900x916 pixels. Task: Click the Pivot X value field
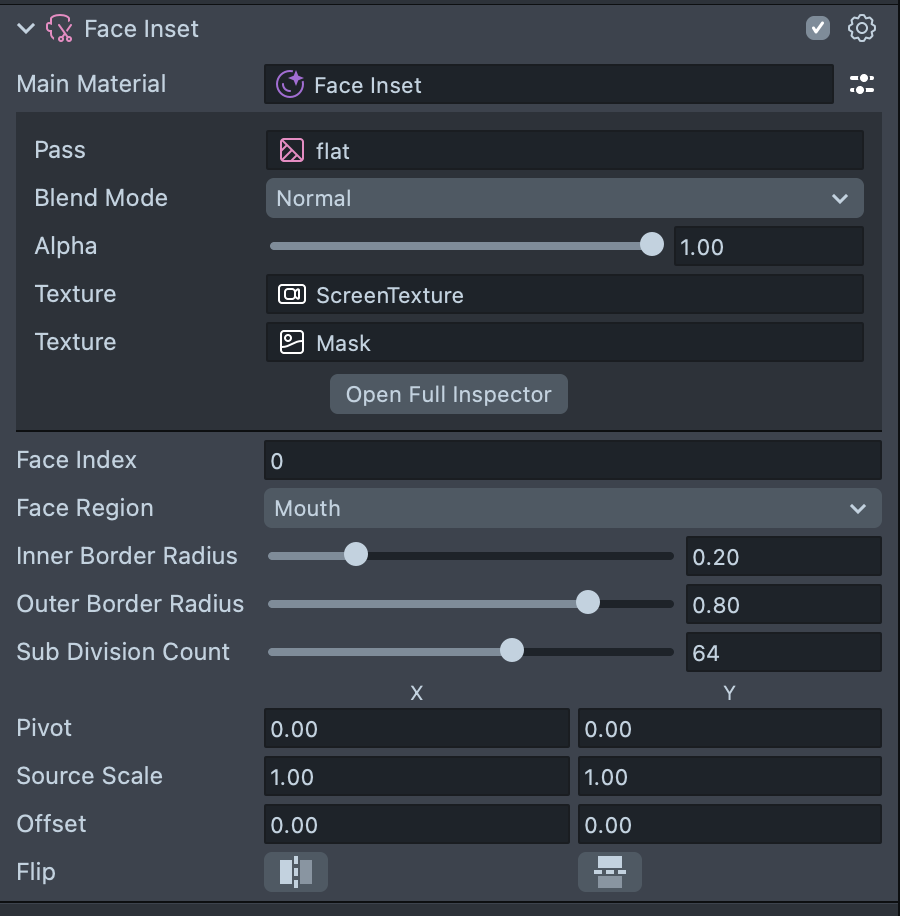coord(416,729)
